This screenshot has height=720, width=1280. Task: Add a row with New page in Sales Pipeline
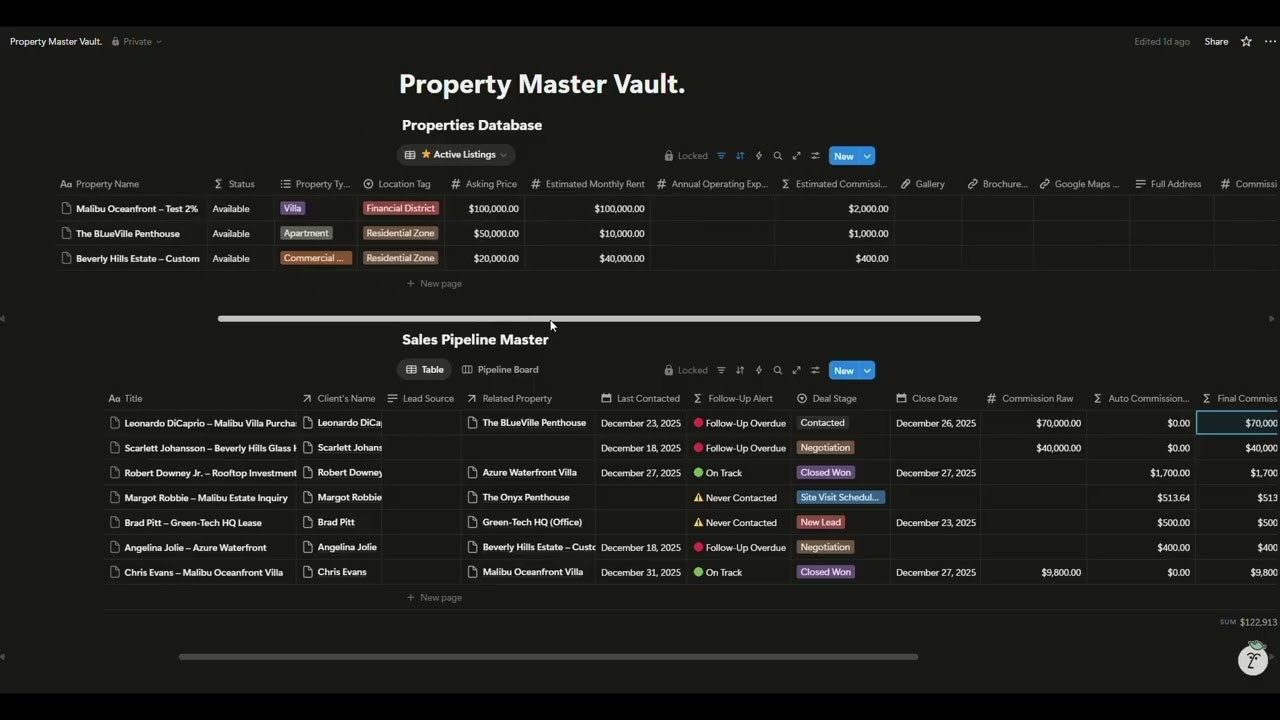point(434,597)
